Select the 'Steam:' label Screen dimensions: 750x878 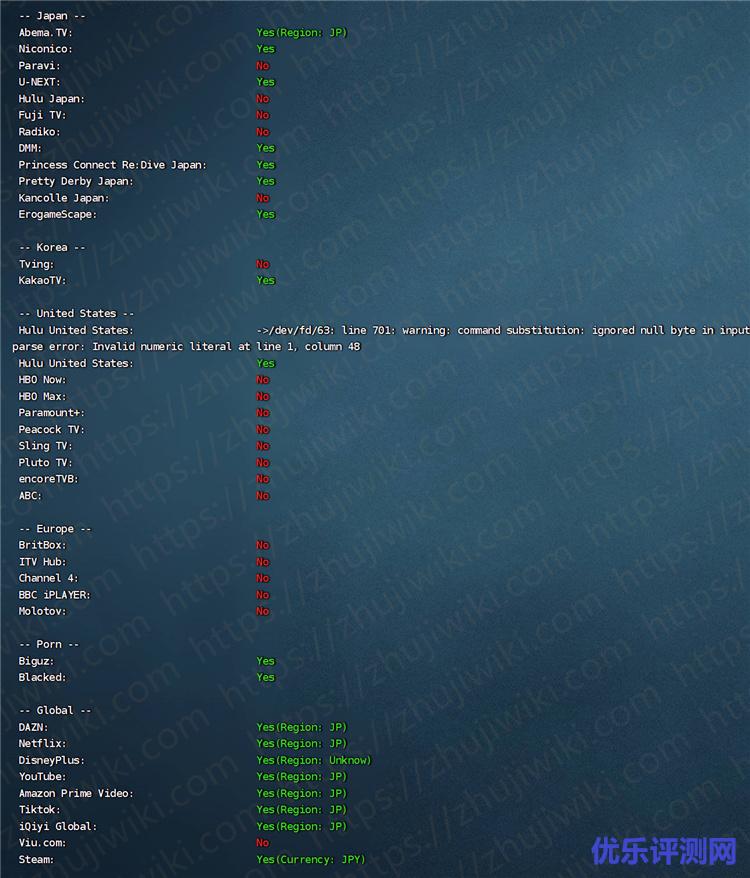click(x=36, y=859)
